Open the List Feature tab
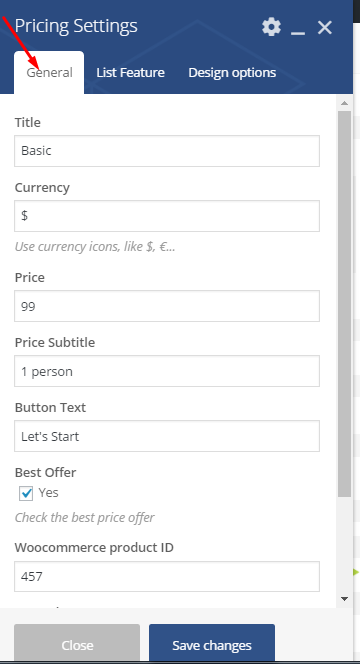The height and width of the screenshot is (664, 360). pyautogui.click(x=130, y=72)
